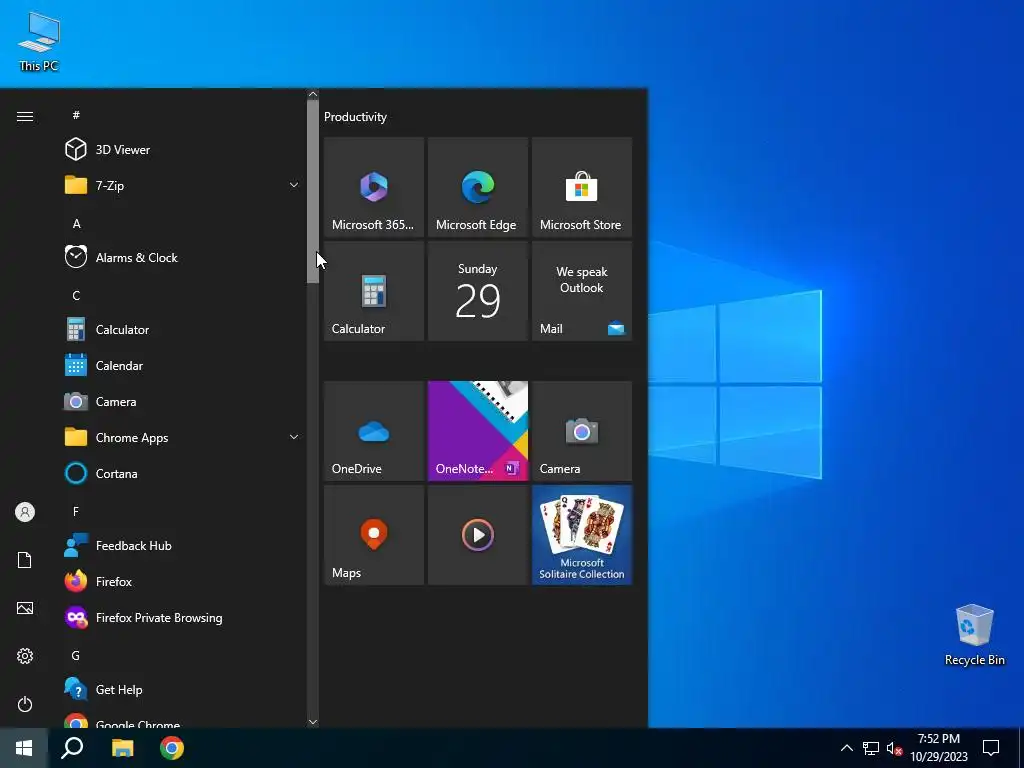Open the Mail tile

coord(582,291)
